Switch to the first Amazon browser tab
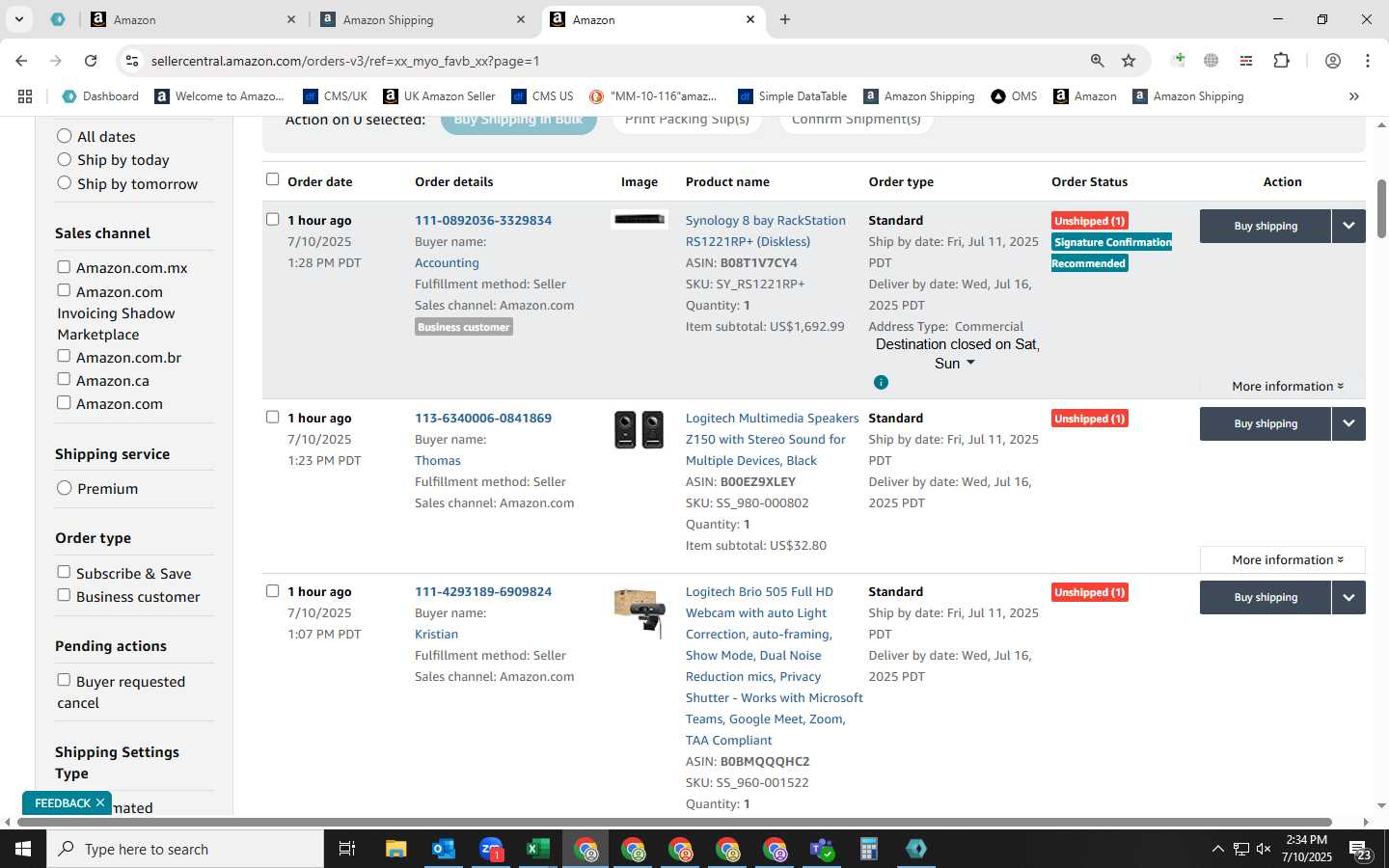 (193, 19)
